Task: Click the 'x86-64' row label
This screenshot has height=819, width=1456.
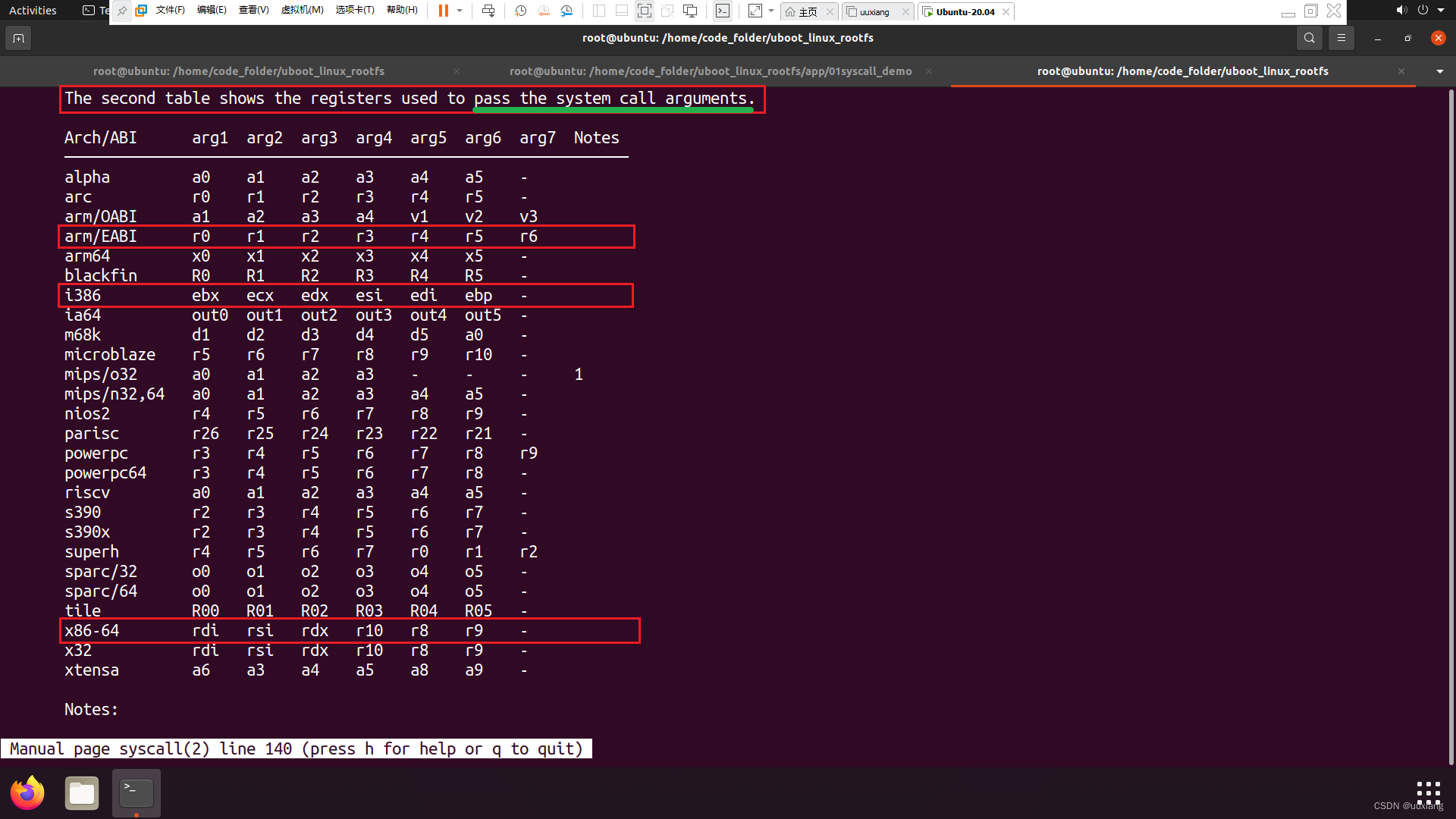Action: click(x=92, y=631)
